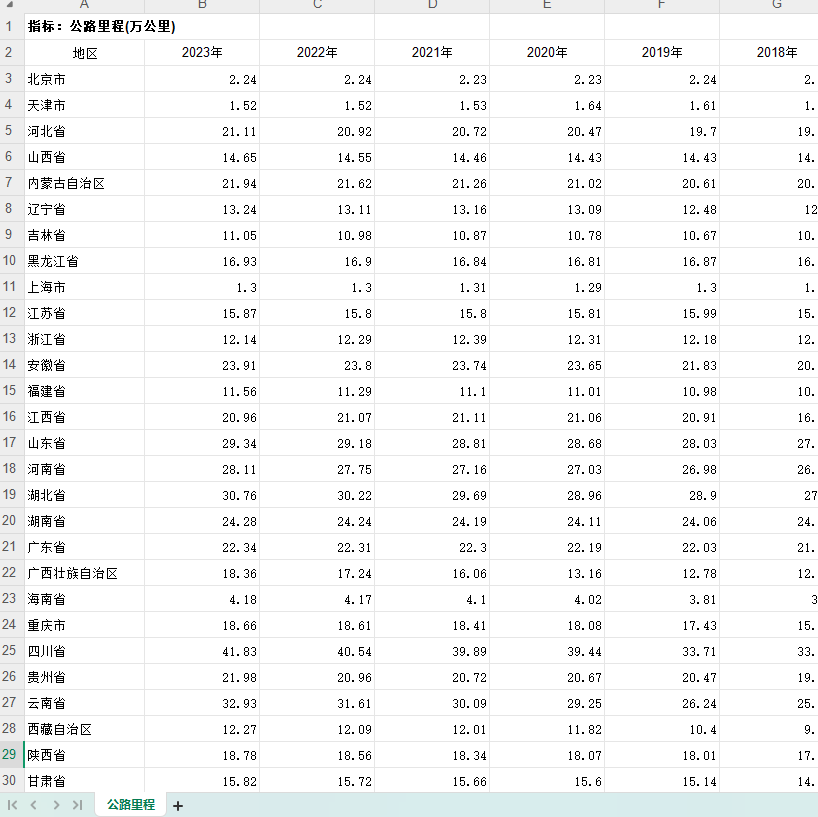Click value 27.16 for 河南省 2021
This screenshot has height=817, width=818.
[x=432, y=469]
